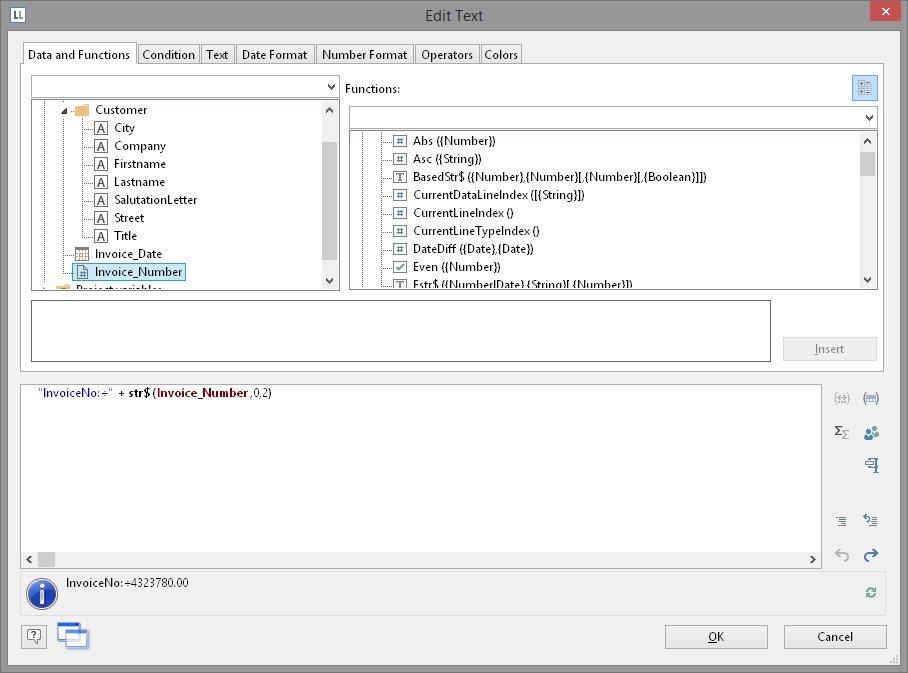908x673 pixels.
Task: Click the overlapping windows icon
Action: tap(73, 635)
